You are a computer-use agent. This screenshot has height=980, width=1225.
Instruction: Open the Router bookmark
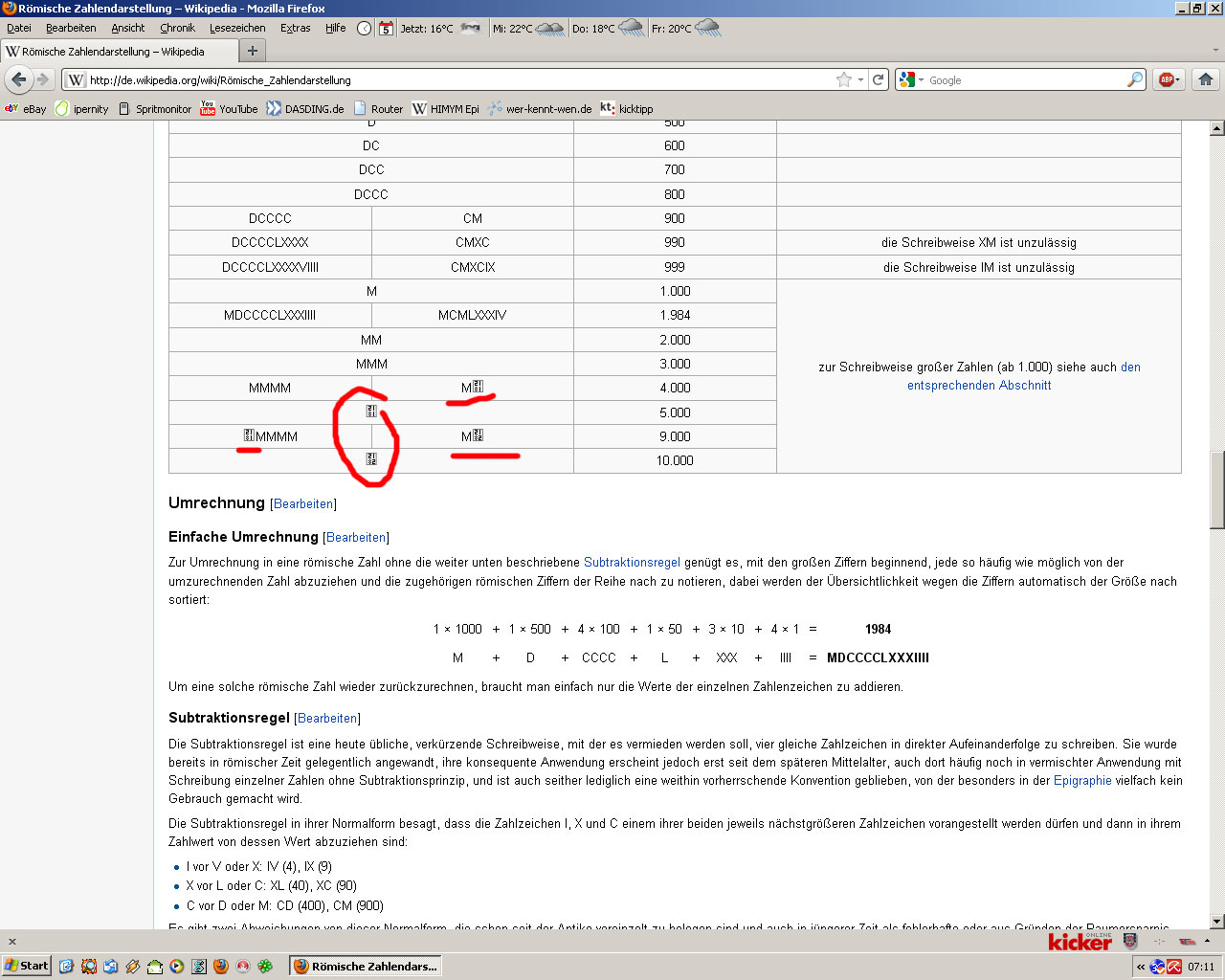(x=378, y=108)
